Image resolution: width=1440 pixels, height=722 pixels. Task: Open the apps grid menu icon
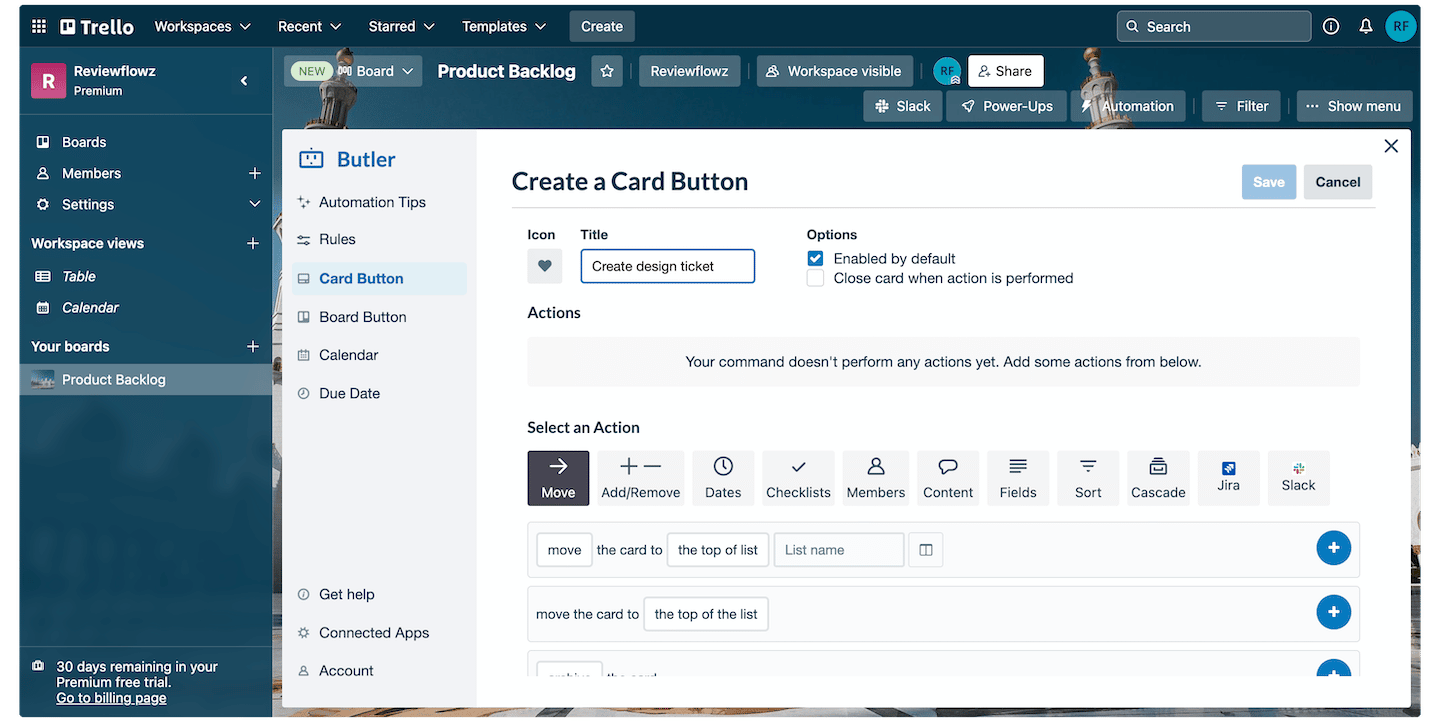[x=39, y=27]
